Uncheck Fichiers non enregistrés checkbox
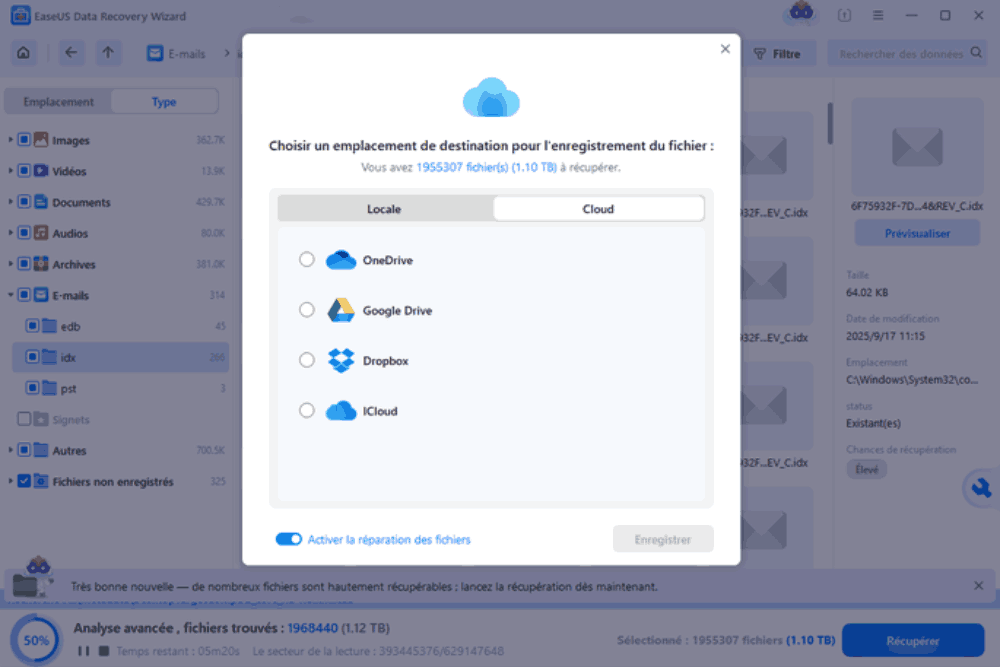 [24, 481]
